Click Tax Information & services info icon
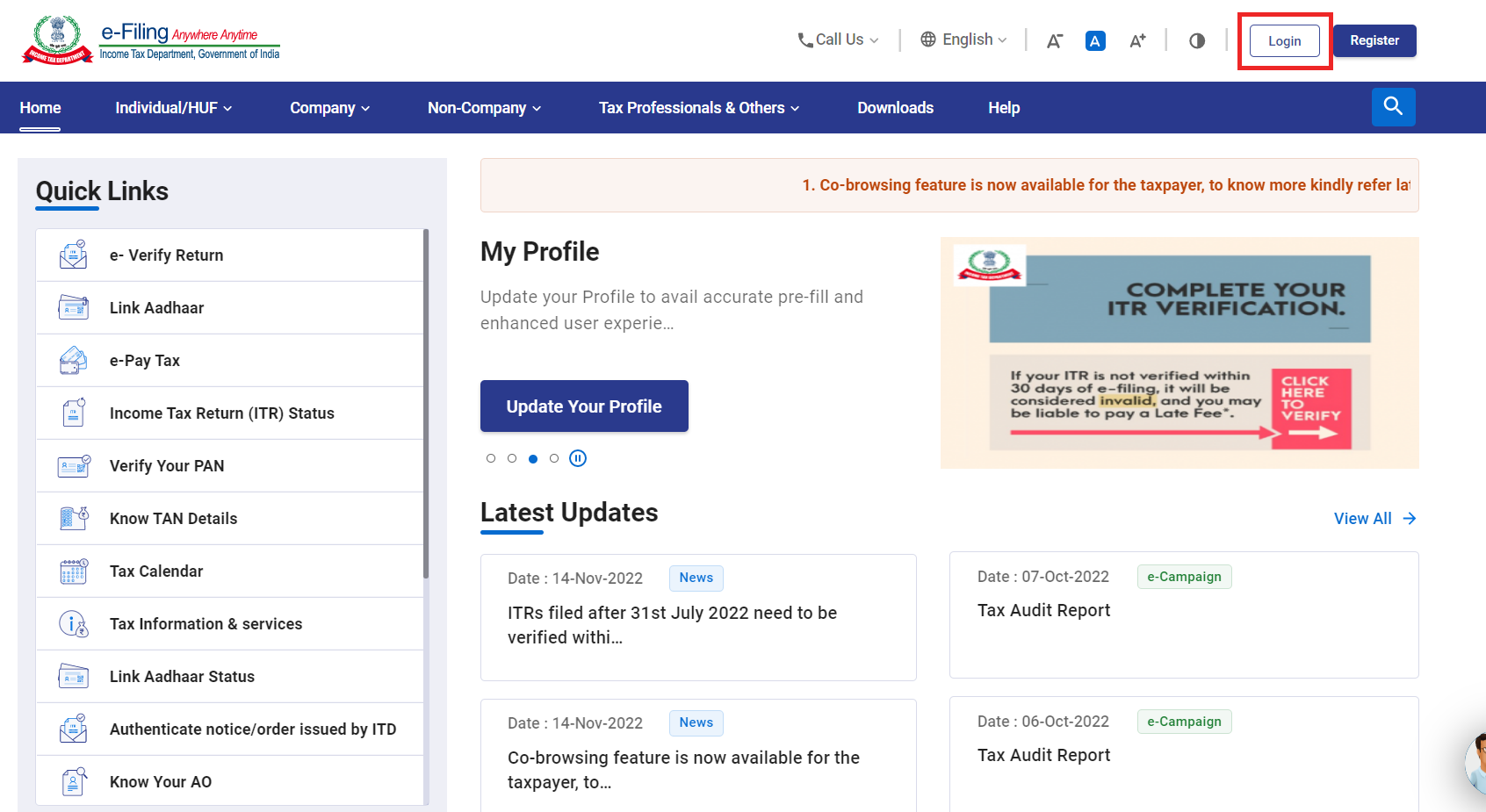 74,624
